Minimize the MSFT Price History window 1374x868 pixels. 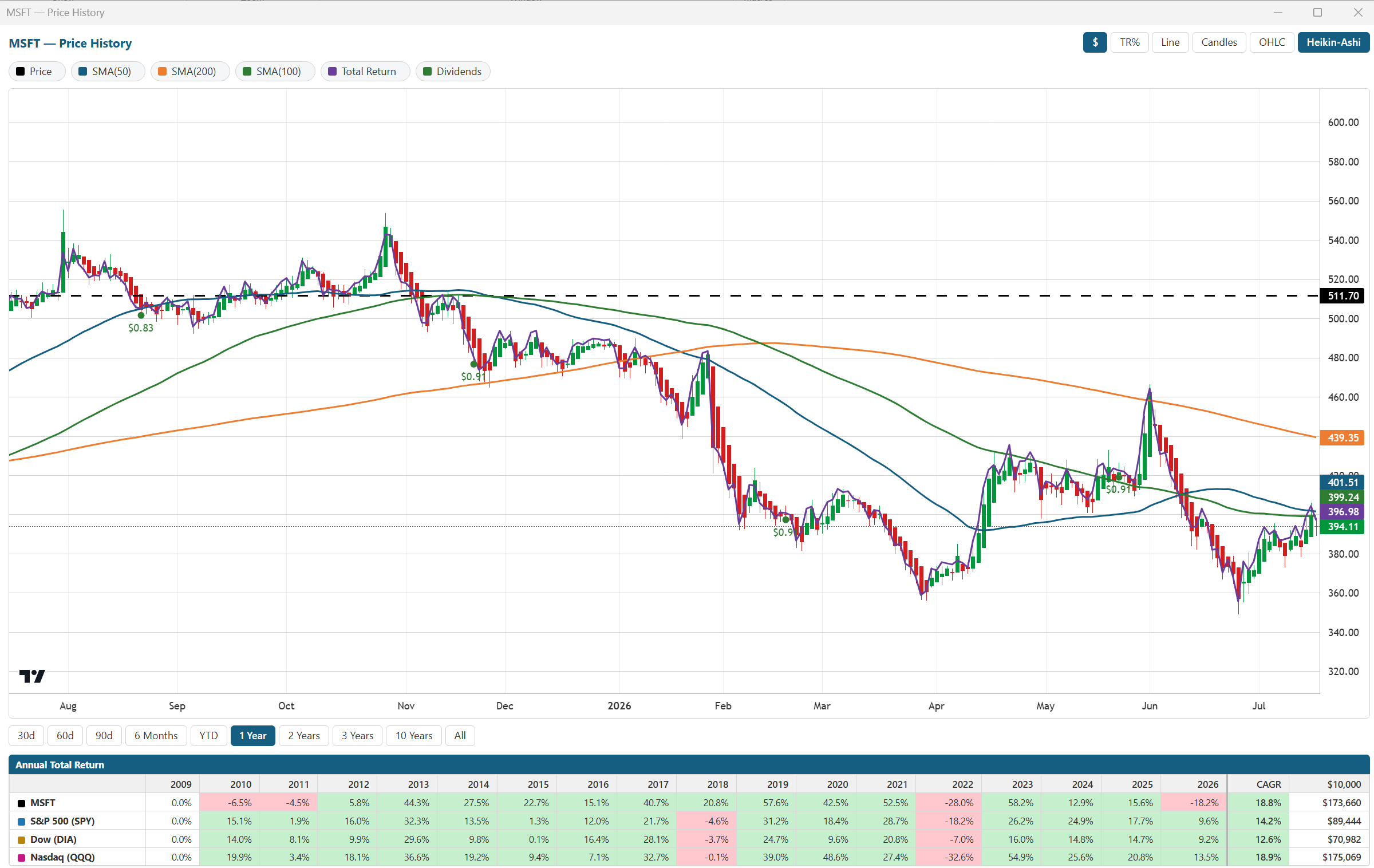tap(1277, 13)
